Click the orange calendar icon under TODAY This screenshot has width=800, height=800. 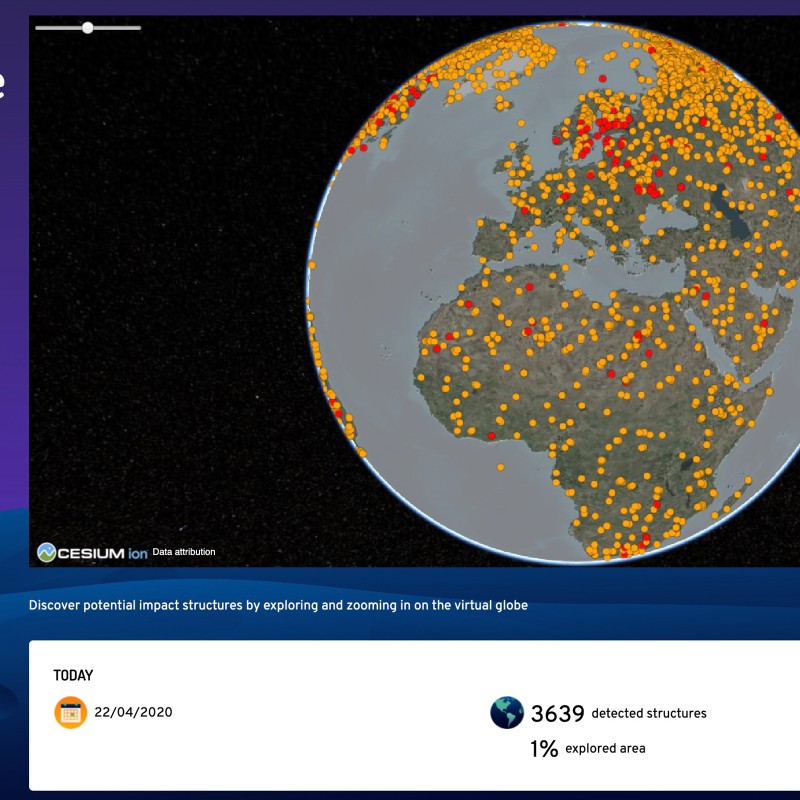pyautogui.click(x=70, y=713)
